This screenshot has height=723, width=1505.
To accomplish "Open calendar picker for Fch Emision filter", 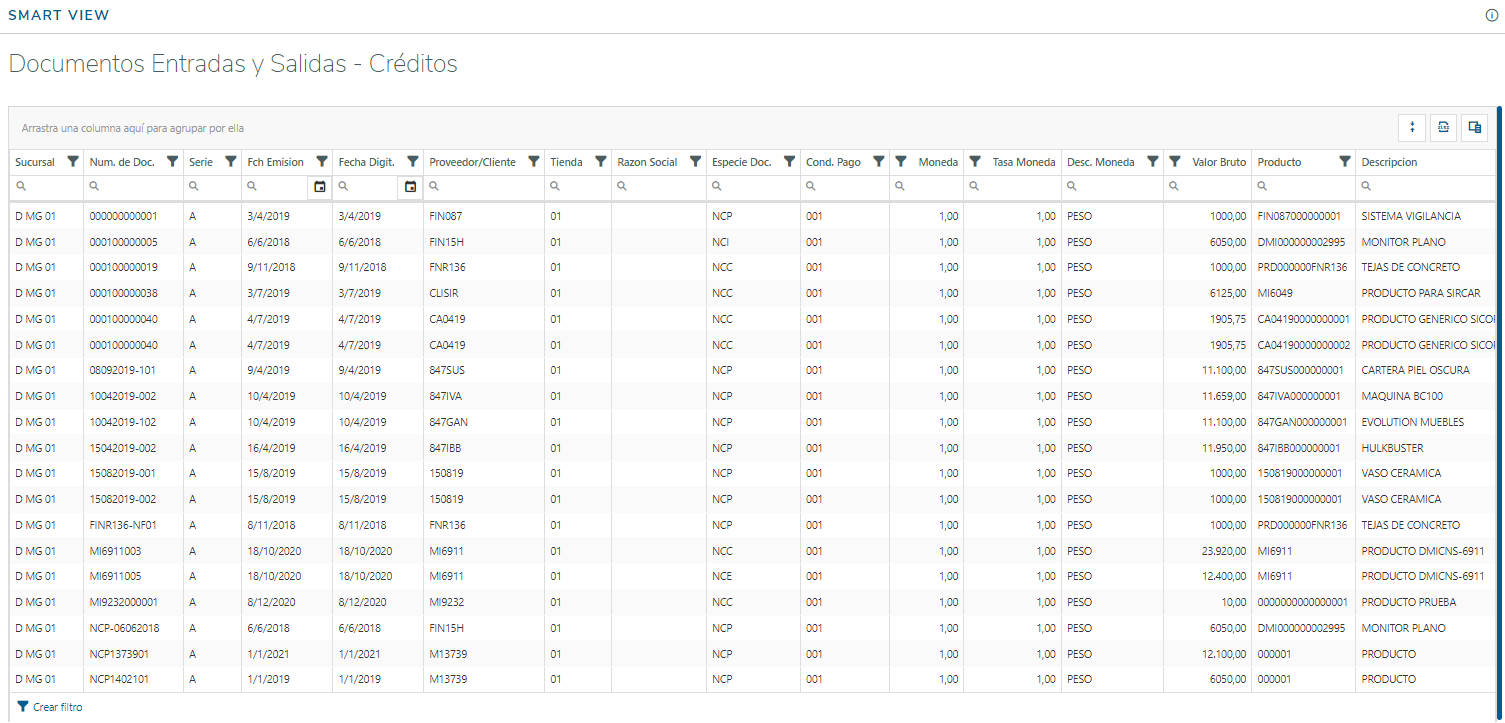I will [x=320, y=187].
